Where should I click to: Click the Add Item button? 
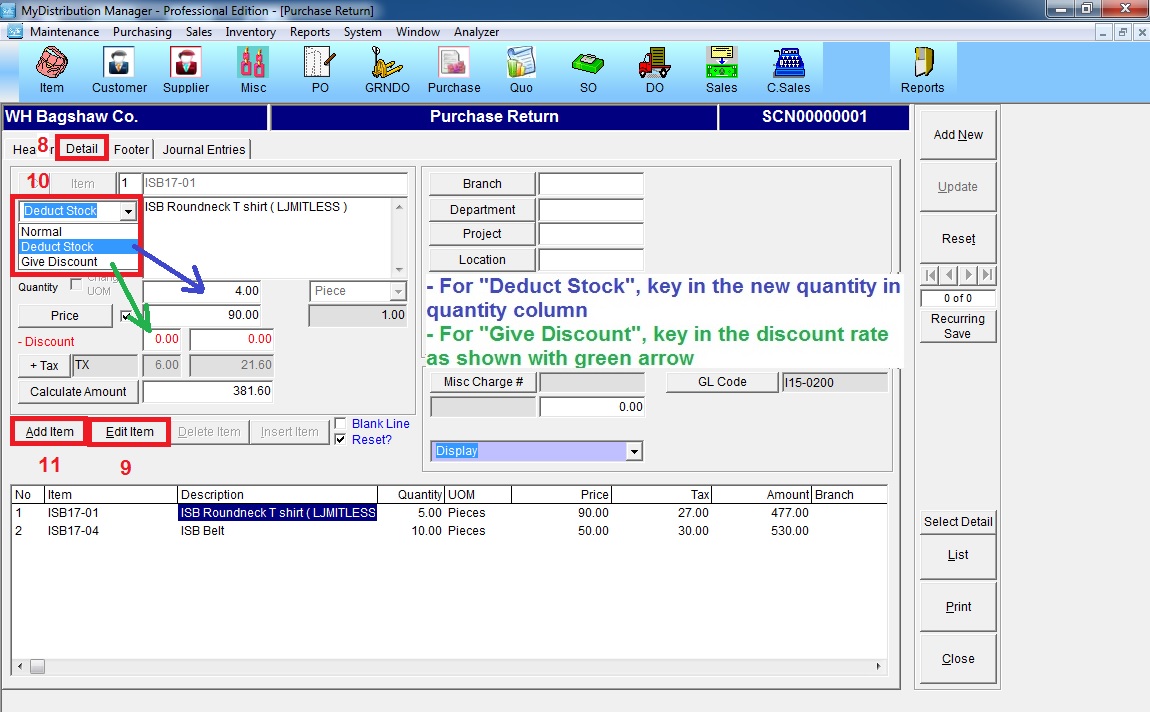50,432
